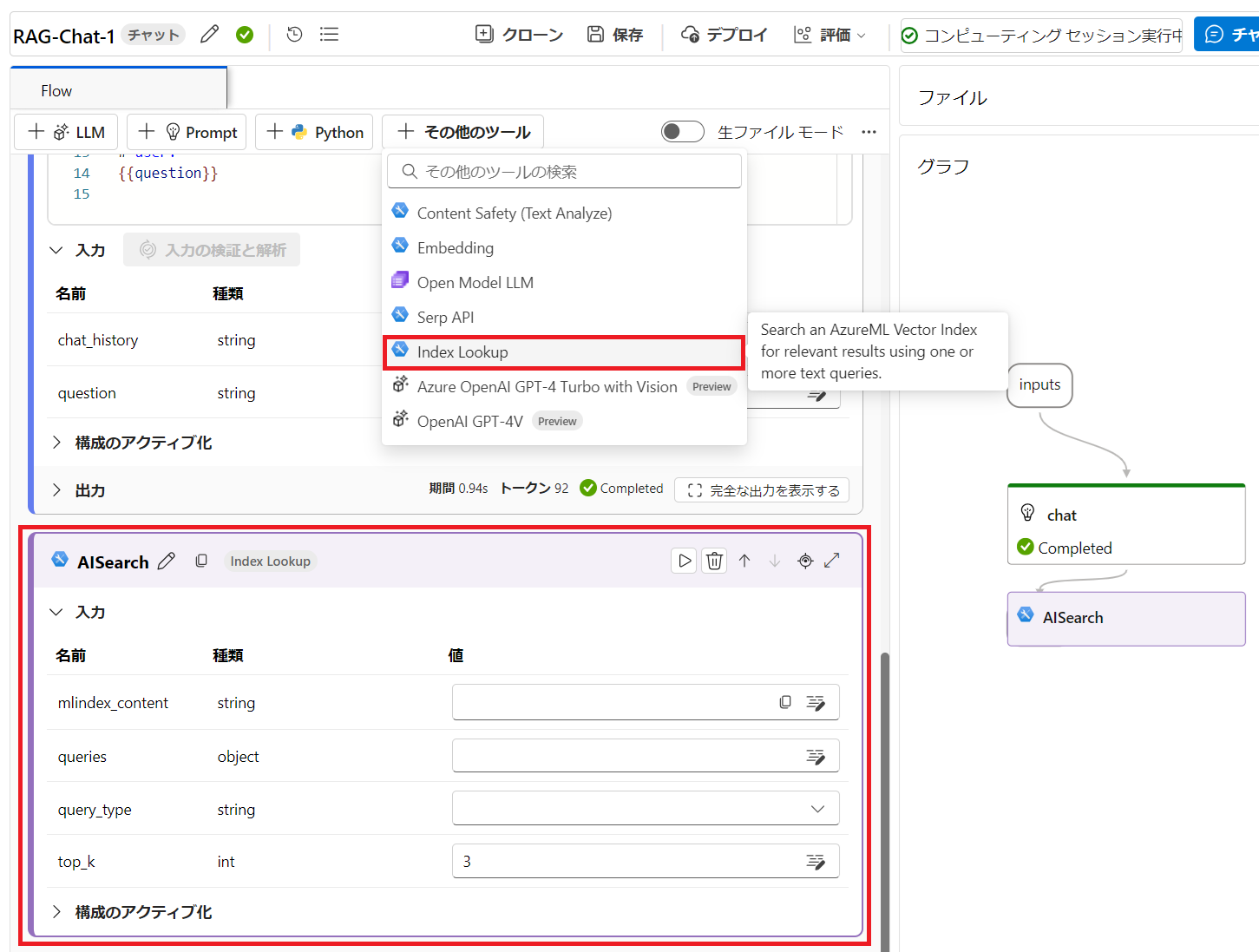Select Index Lookup from tool menu
The height and width of the screenshot is (952, 1259).
(564, 352)
